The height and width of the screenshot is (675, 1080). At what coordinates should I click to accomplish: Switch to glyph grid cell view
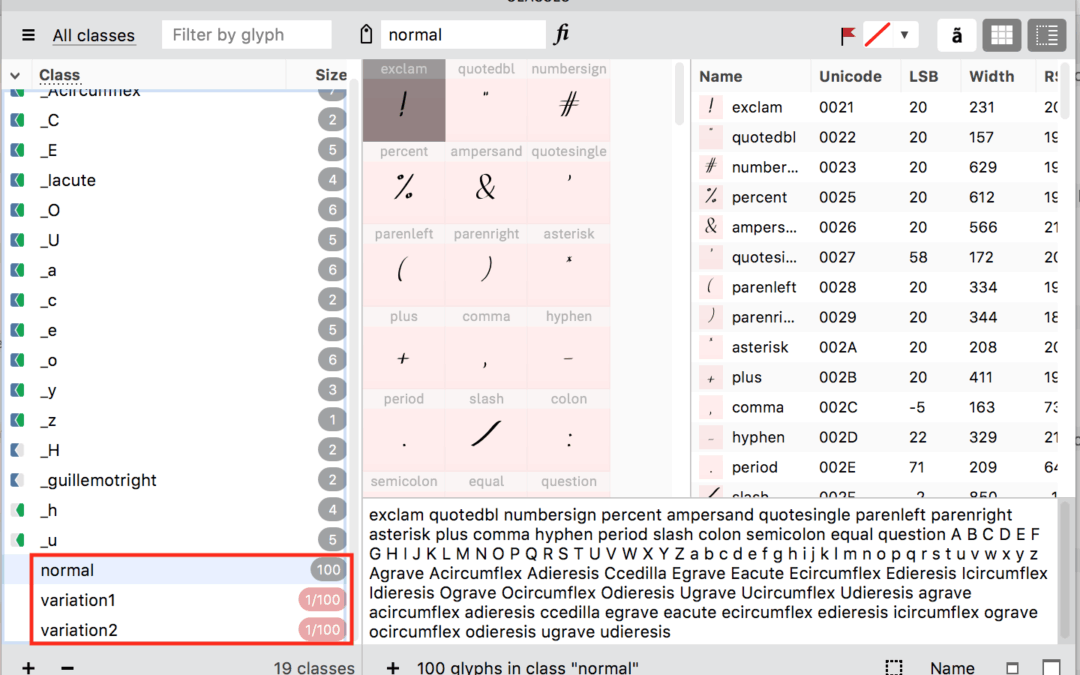coord(1003,35)
